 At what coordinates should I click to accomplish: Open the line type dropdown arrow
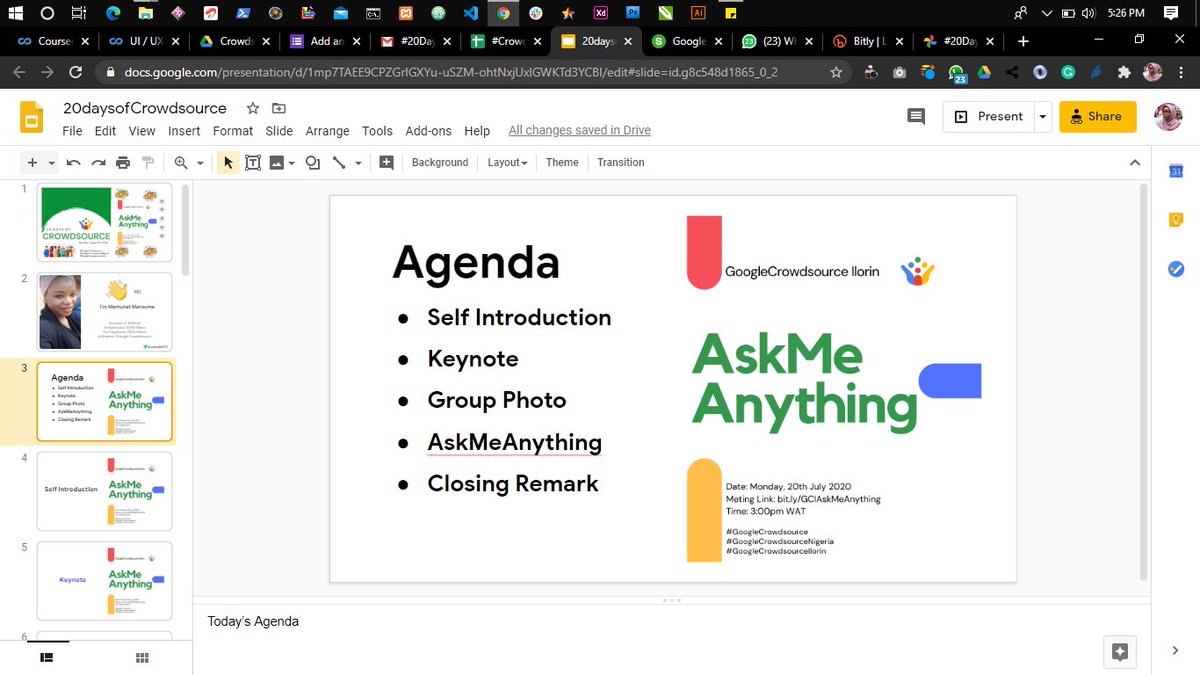click(x=359, y=163)
